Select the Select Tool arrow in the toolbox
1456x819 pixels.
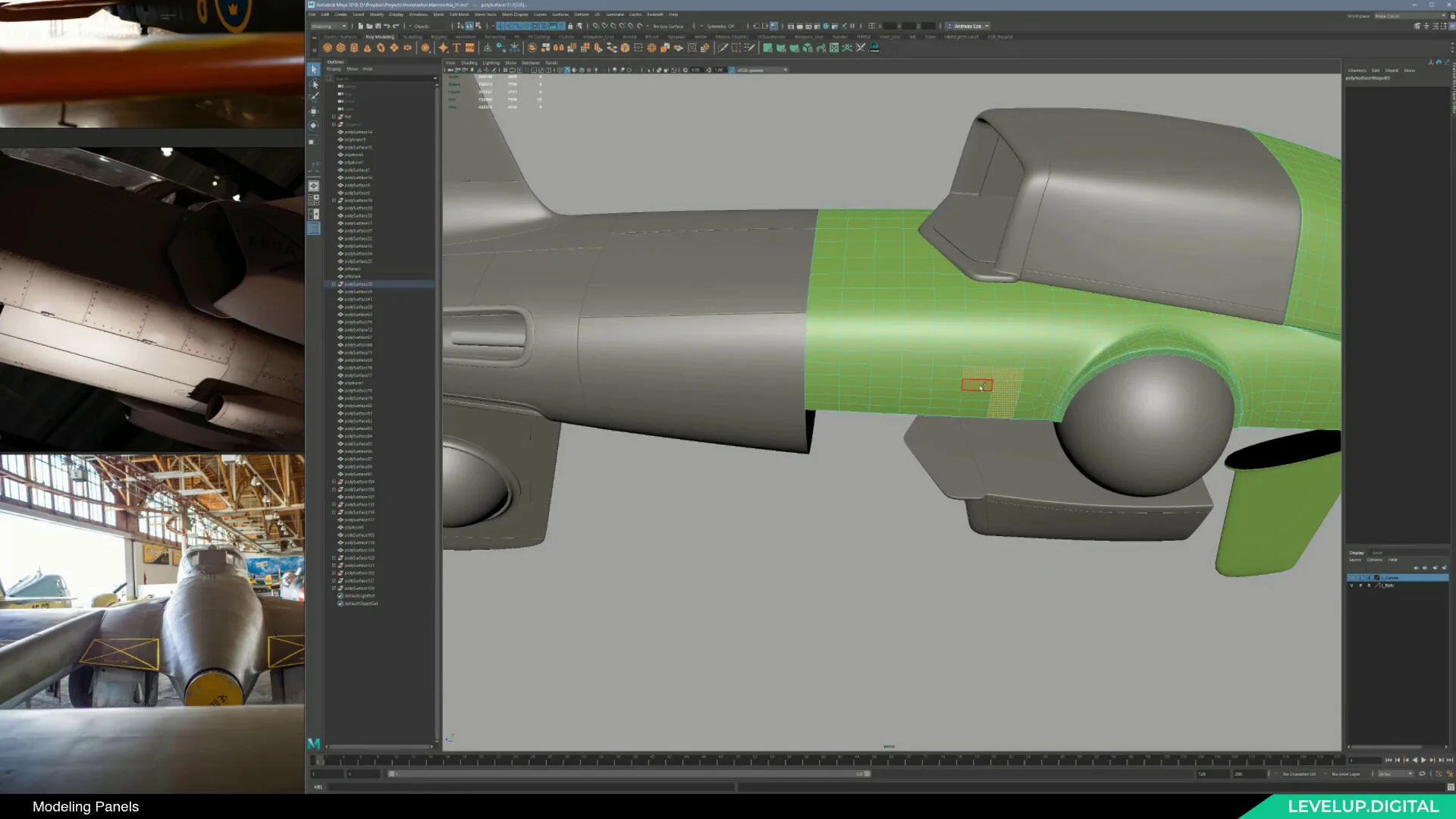click(313, 69)
